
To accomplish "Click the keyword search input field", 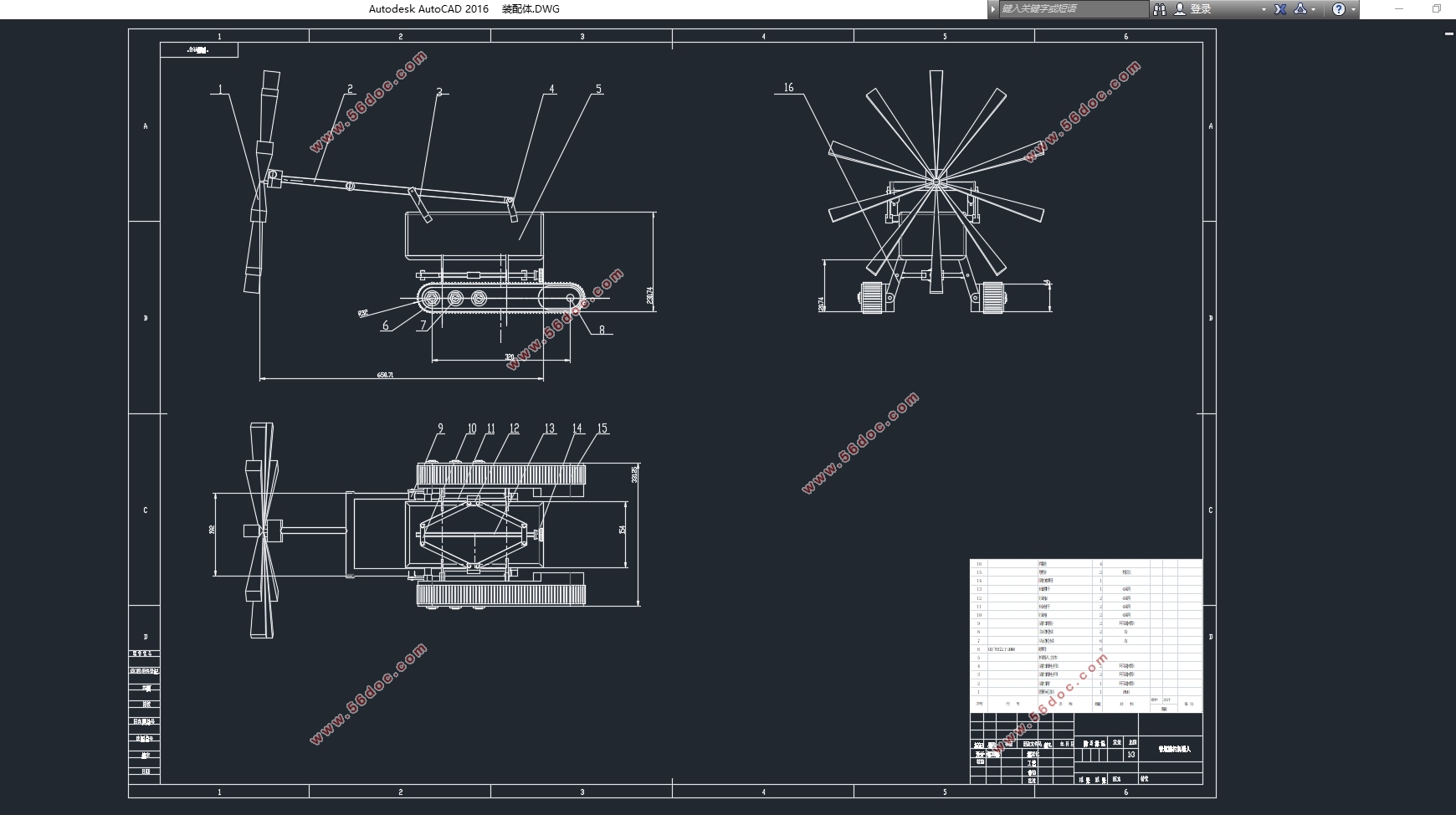I will tap(1074, 9).
